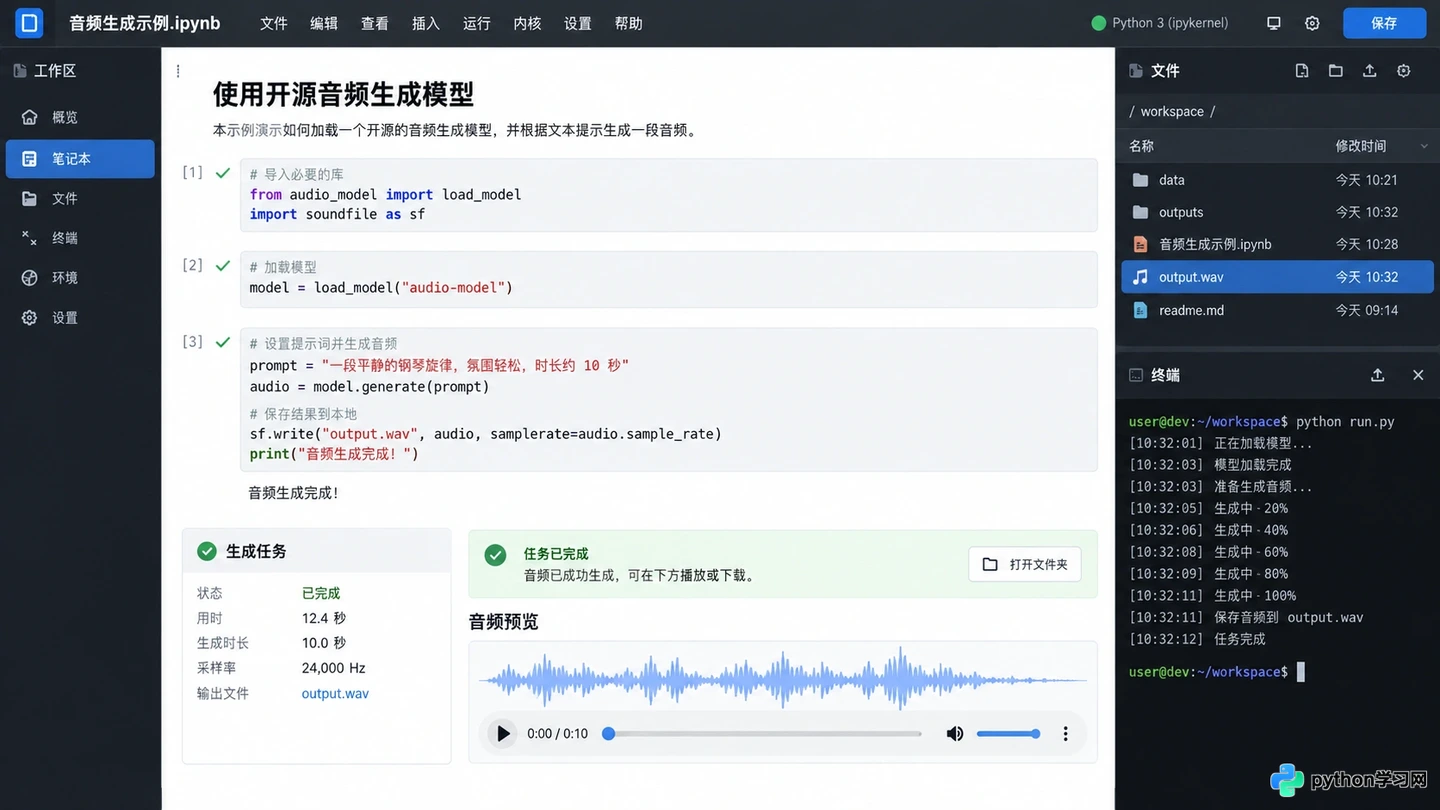Image resolution: width=1440 pixels, height=810 pixels.
Task: Select 文件 in the left sidebar
Action: pos(80,198)
